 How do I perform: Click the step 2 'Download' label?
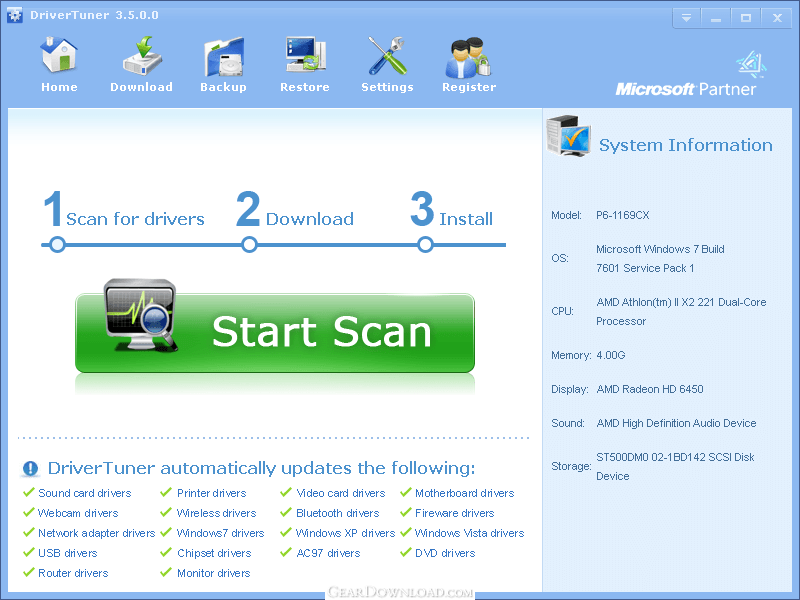pyautogui.click(x=310, y=219)
